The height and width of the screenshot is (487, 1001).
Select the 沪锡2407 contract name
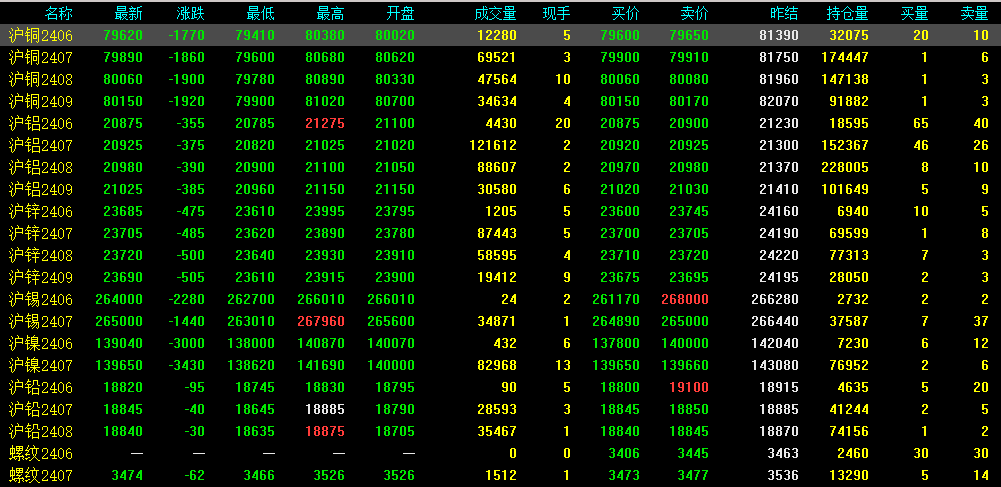click(x=40, y=321)
